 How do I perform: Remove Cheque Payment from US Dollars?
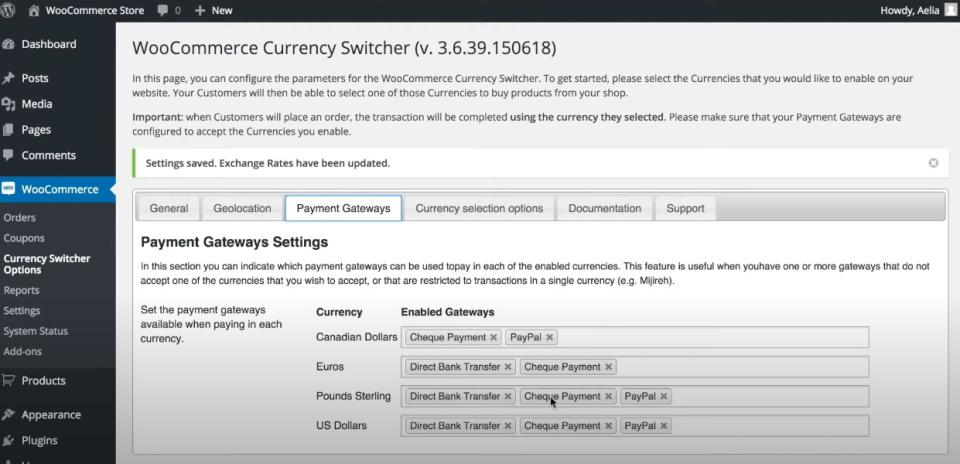point(608,426)
